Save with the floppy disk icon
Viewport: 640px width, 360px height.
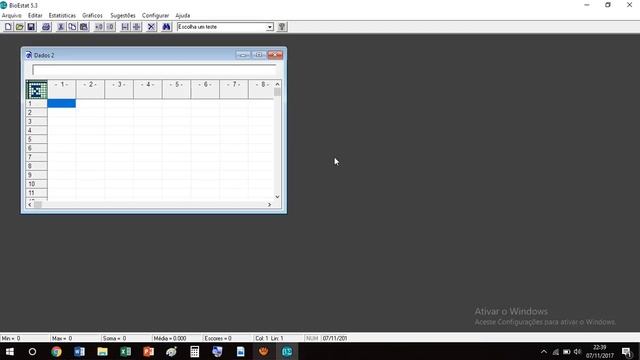pos(31,27)
